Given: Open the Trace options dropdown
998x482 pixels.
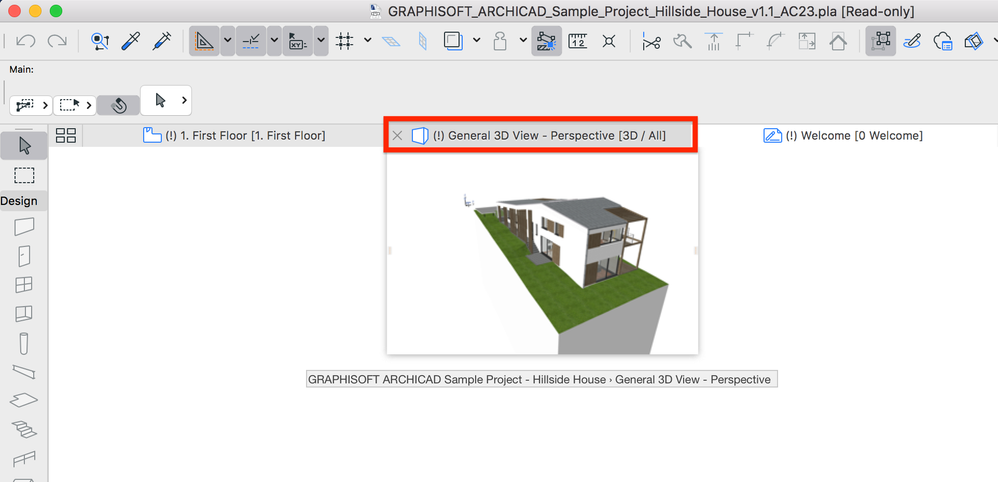Looking at the screenshot, I should (477, 41).
